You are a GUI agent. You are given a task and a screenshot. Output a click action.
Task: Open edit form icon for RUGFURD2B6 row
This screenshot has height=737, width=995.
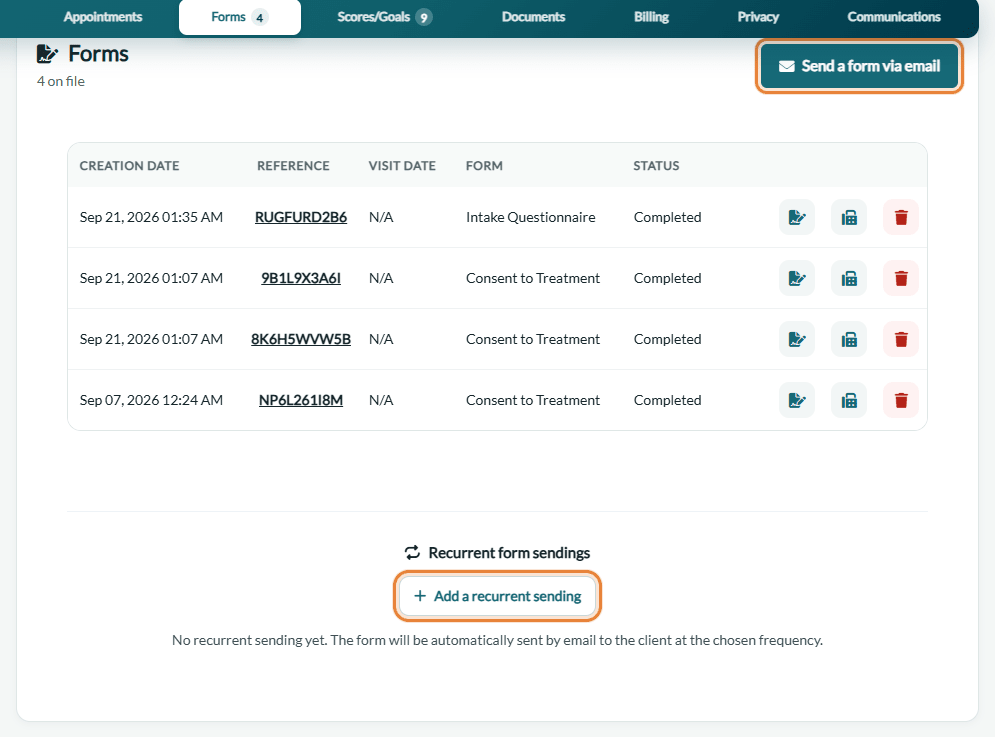[x=796, y=217]
